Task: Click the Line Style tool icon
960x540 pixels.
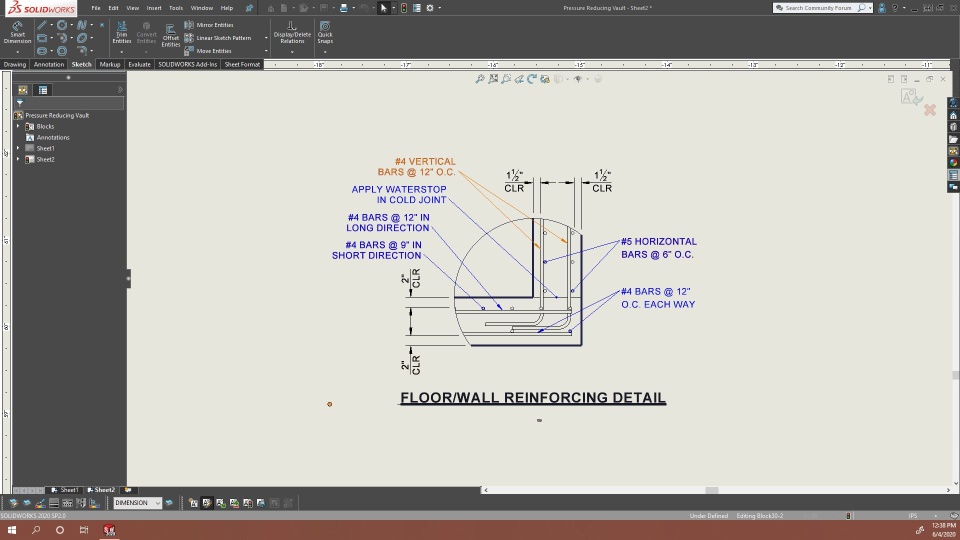Action: 67,503
